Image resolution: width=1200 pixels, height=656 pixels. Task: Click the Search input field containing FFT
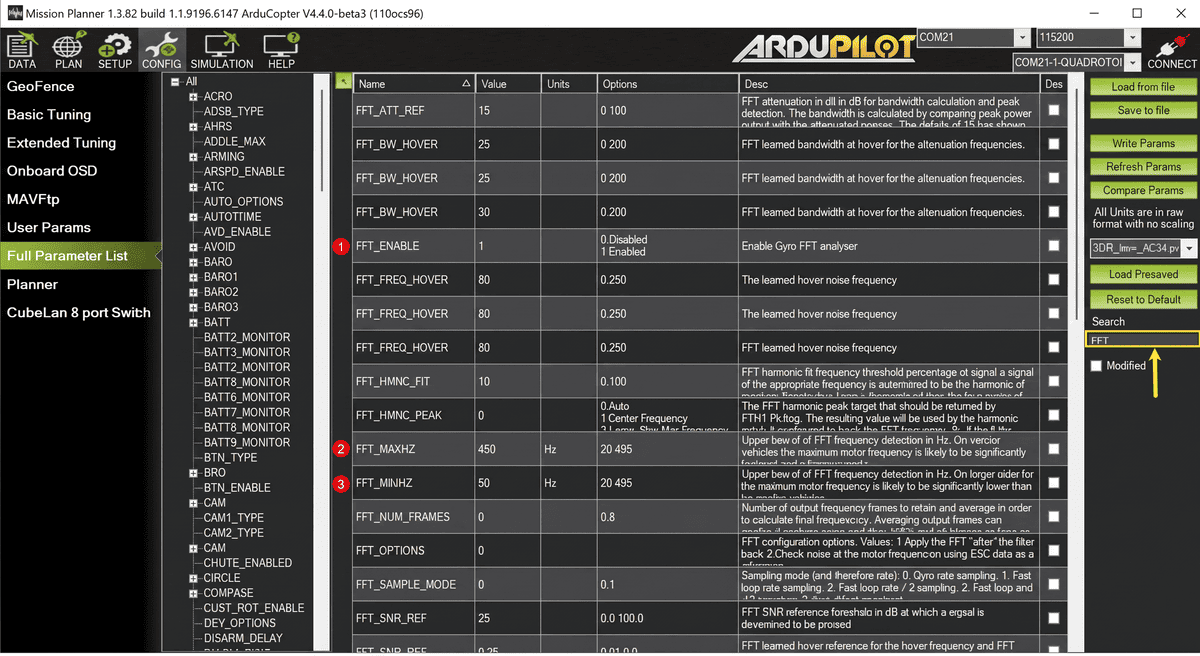click(1140, 340)
